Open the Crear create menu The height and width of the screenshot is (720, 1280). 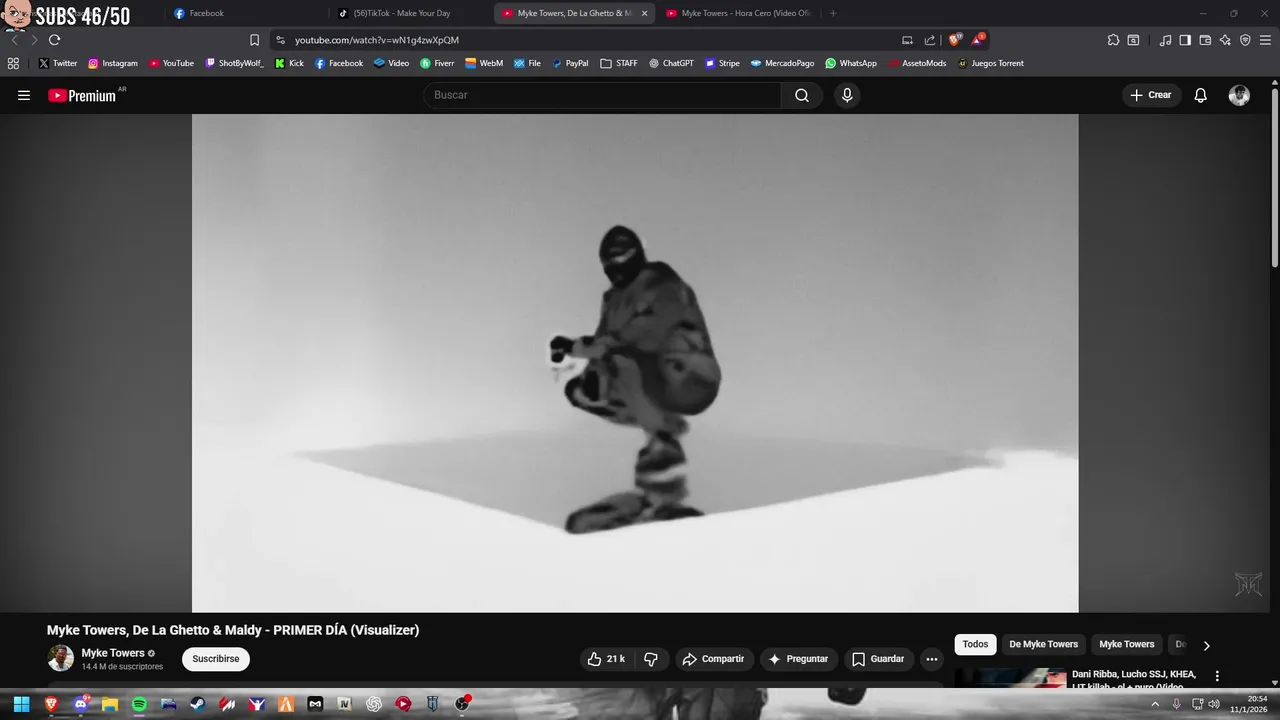point(1151,95)
